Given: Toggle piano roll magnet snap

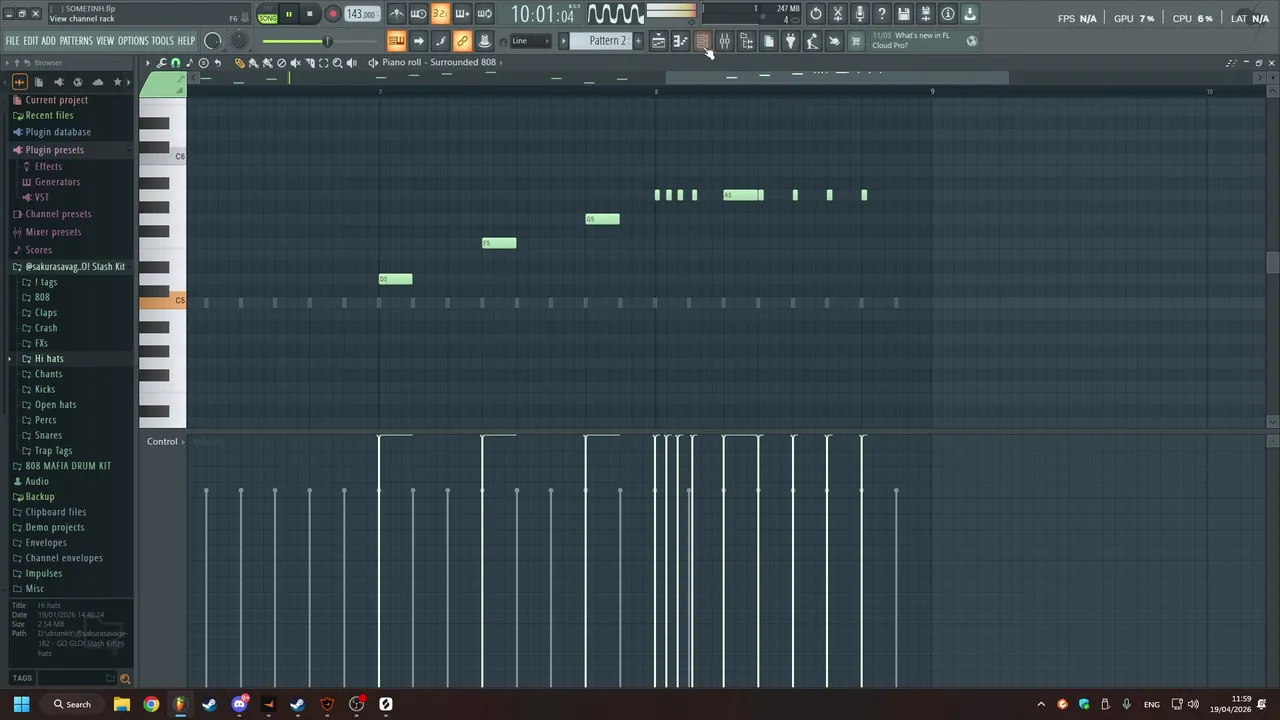Looking at the screenshot, I should (x=175, y=63).
